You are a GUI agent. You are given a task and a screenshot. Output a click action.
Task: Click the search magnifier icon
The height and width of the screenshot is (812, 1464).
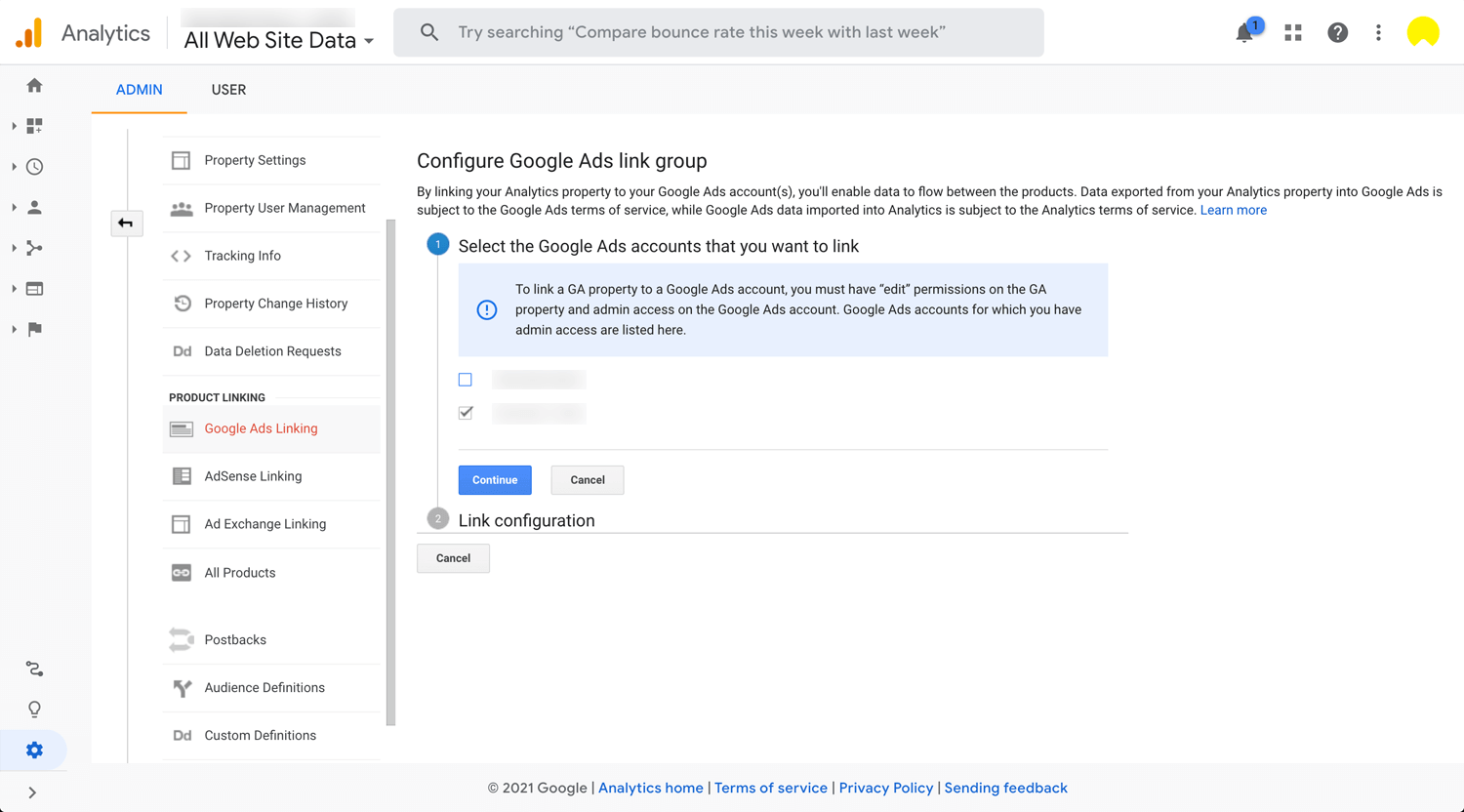428,32
